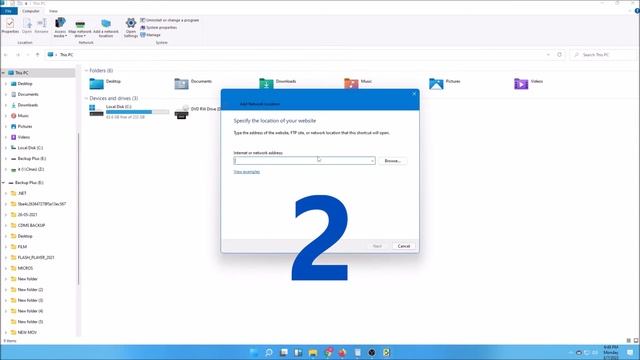Expand Documents in the navigation tree
Viewport: 640px width, 360px height.
tap(6, 94)
